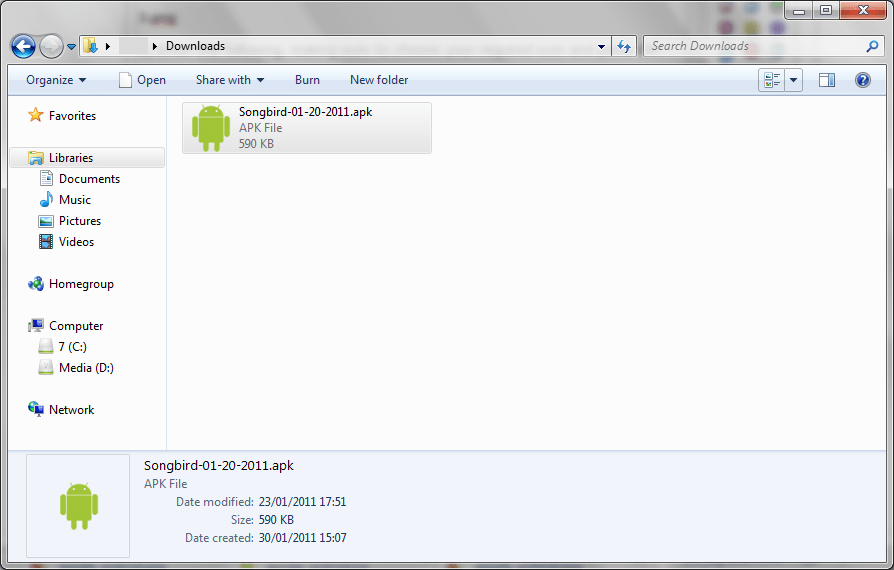Click Size value in details pane
894x570 pixels.
pos(276,520)
